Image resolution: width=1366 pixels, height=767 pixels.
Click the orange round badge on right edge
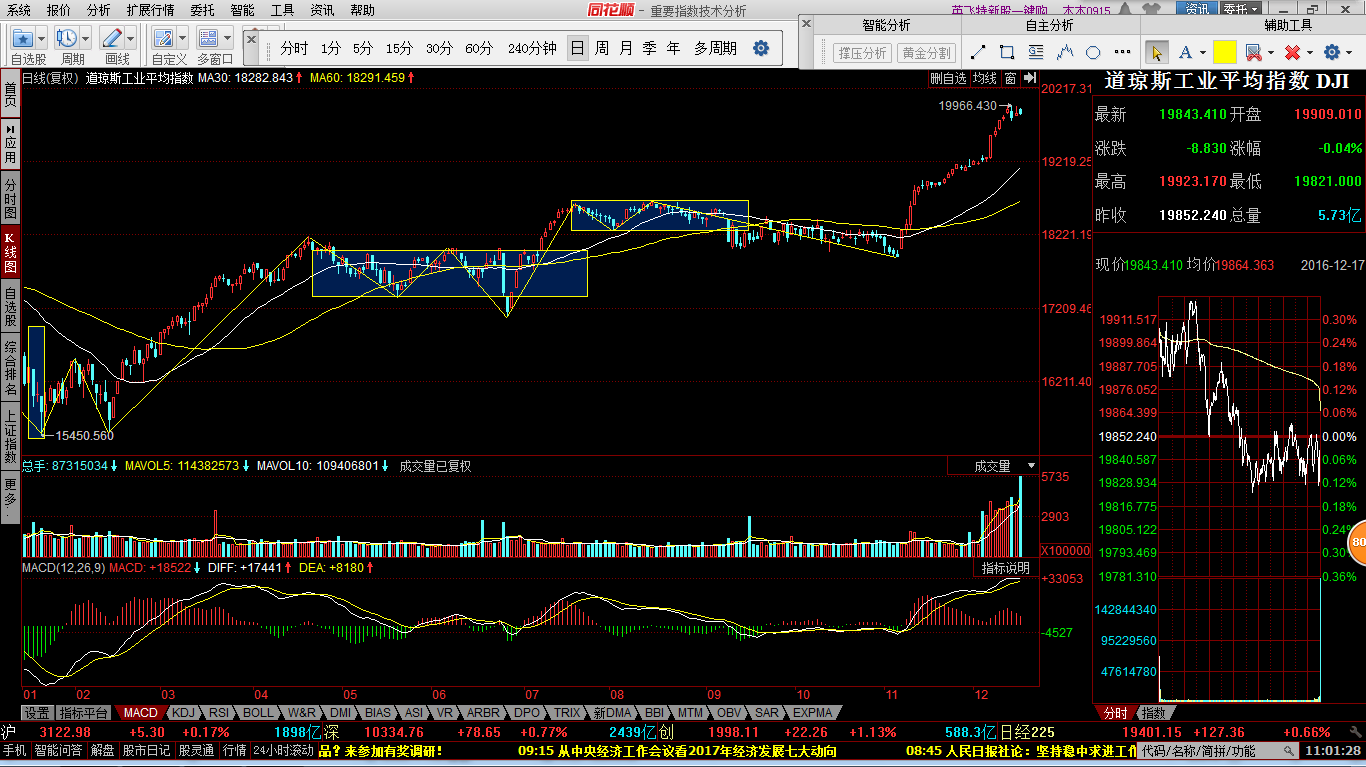pyautogui.click(x=1358, y=543)
